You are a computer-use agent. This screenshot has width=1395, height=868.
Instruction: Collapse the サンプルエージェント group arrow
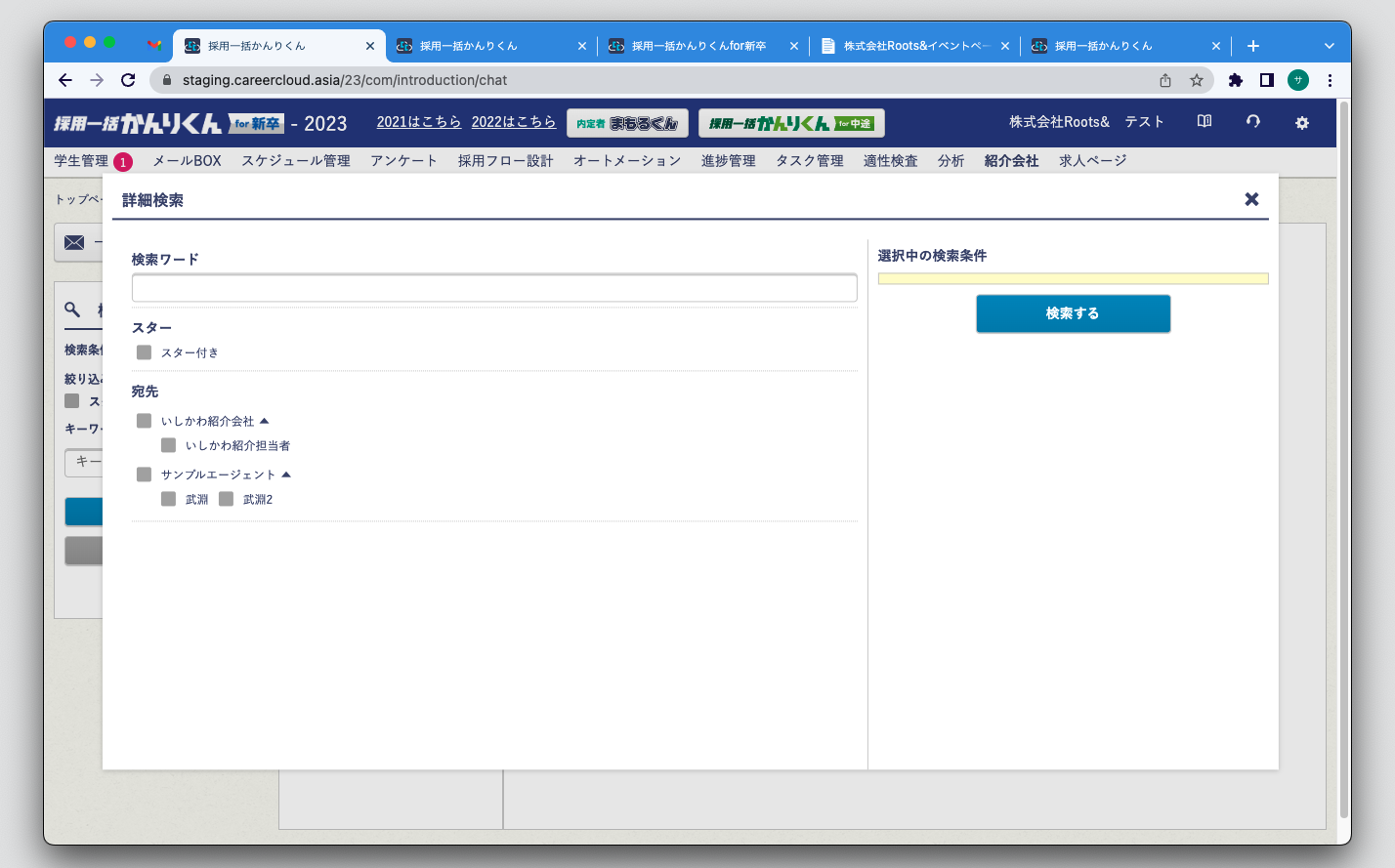click(x=286, y=475)
